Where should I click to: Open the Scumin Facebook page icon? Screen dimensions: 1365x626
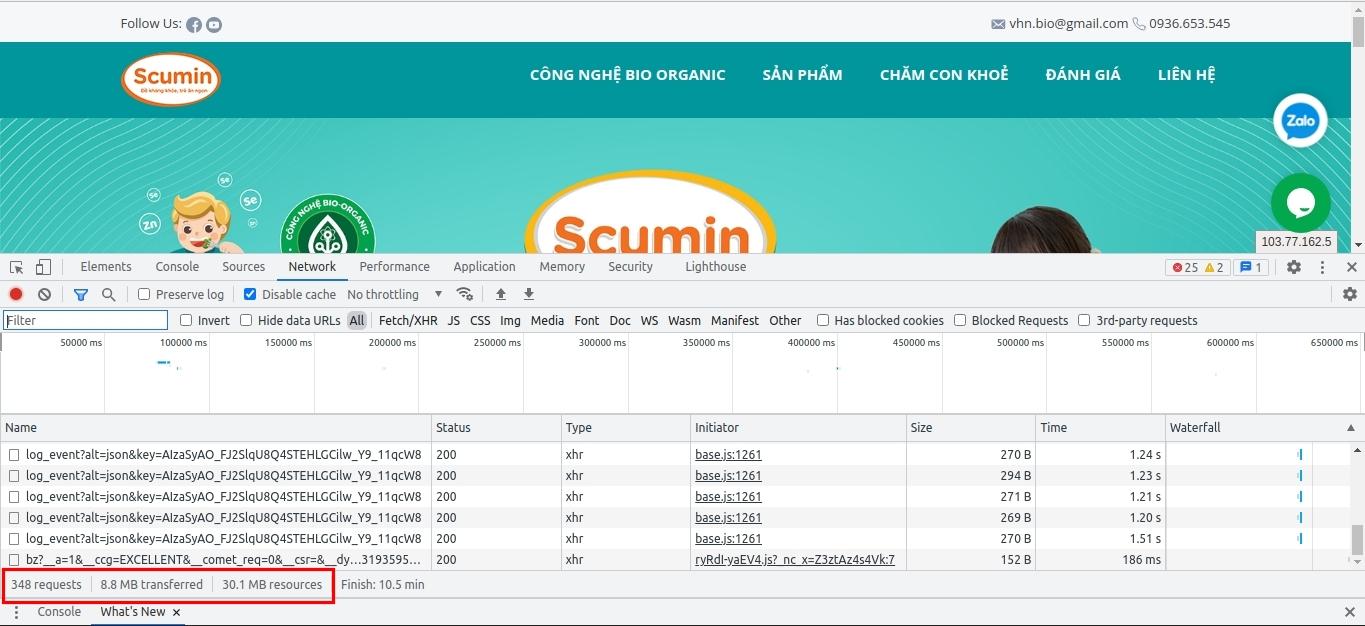coord(194,25)
